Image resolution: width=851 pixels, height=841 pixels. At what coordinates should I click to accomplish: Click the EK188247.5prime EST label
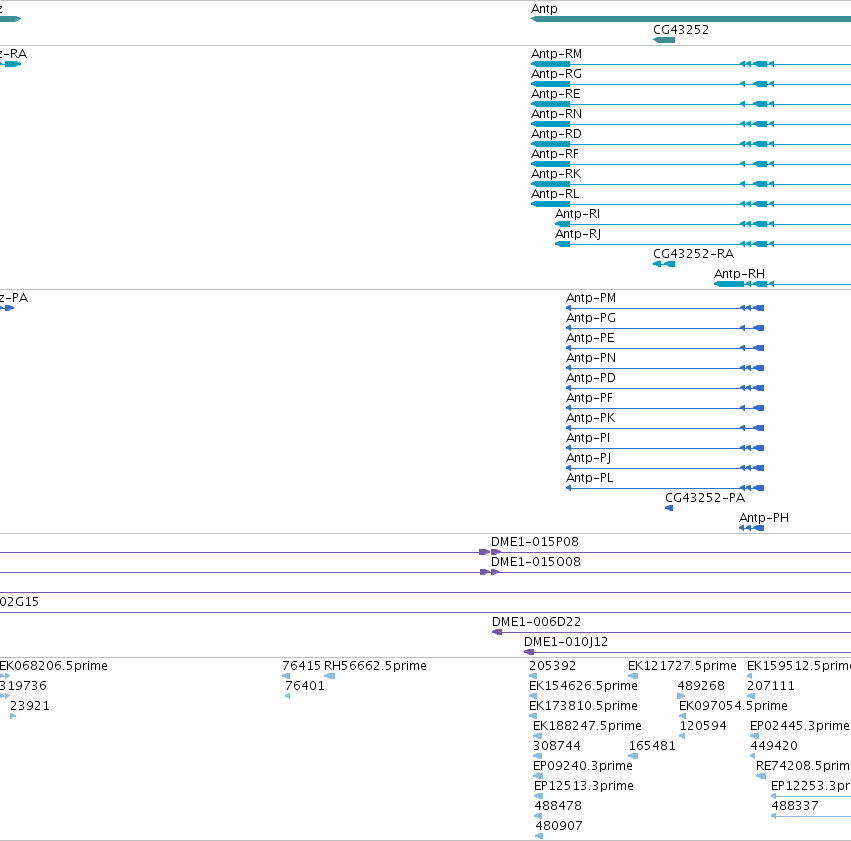[587, 726]
